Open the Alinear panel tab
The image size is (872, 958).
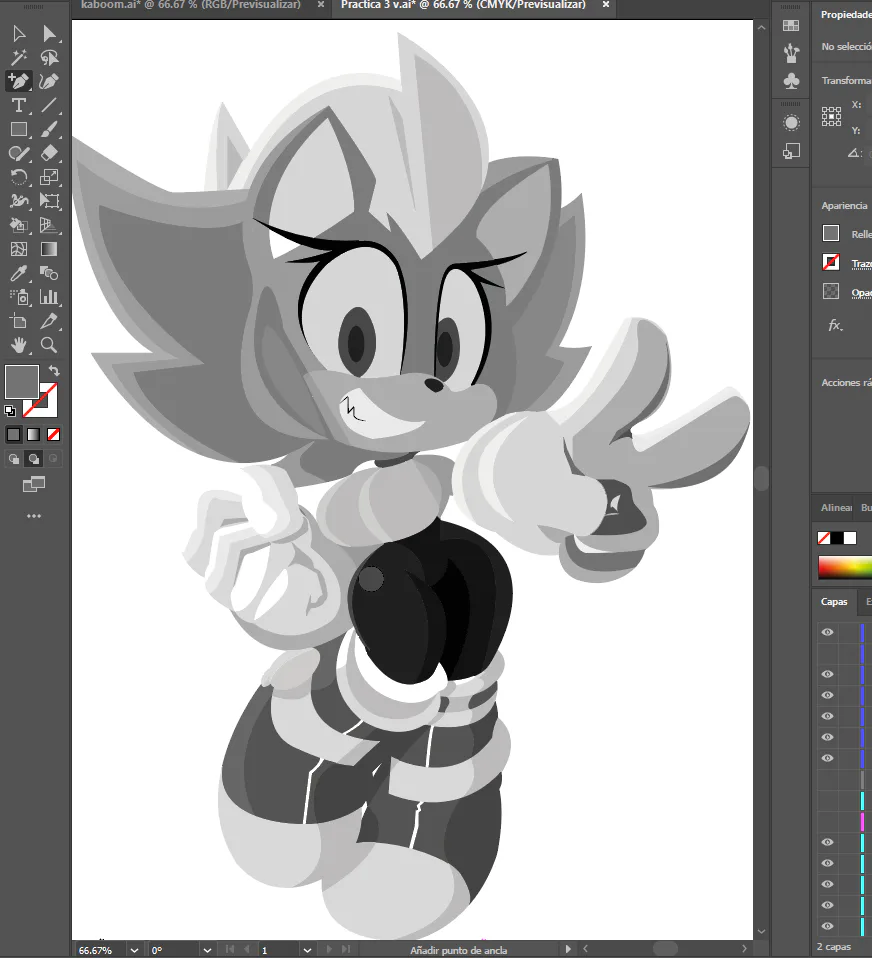pyautogui.click(x=836, y=508)
